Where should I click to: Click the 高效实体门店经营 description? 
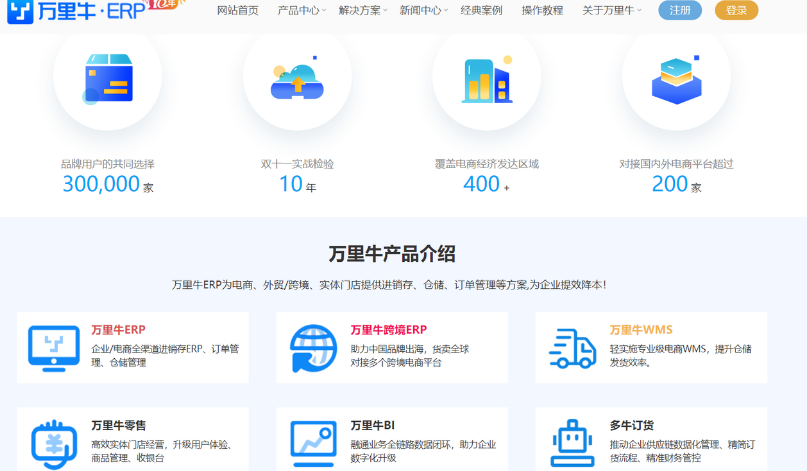(x=164, y=451)
